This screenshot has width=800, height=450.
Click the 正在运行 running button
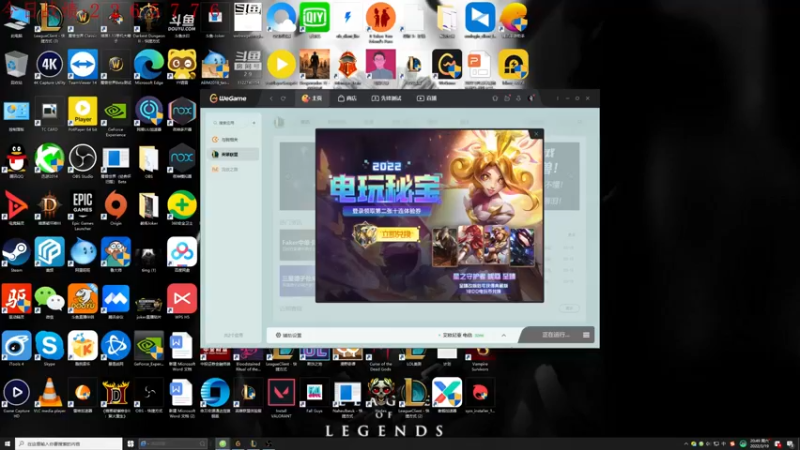pyautogui.click(x=555, y=335)
